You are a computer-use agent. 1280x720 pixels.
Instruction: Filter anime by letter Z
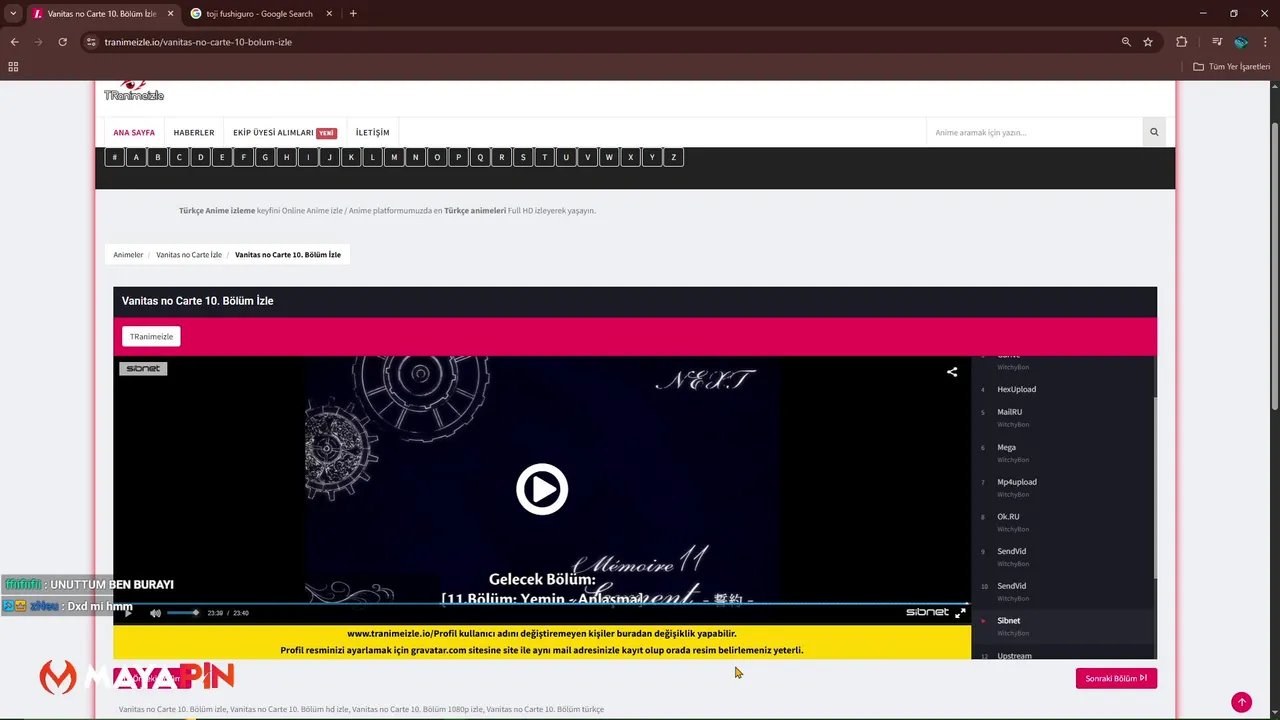(673, 157)
